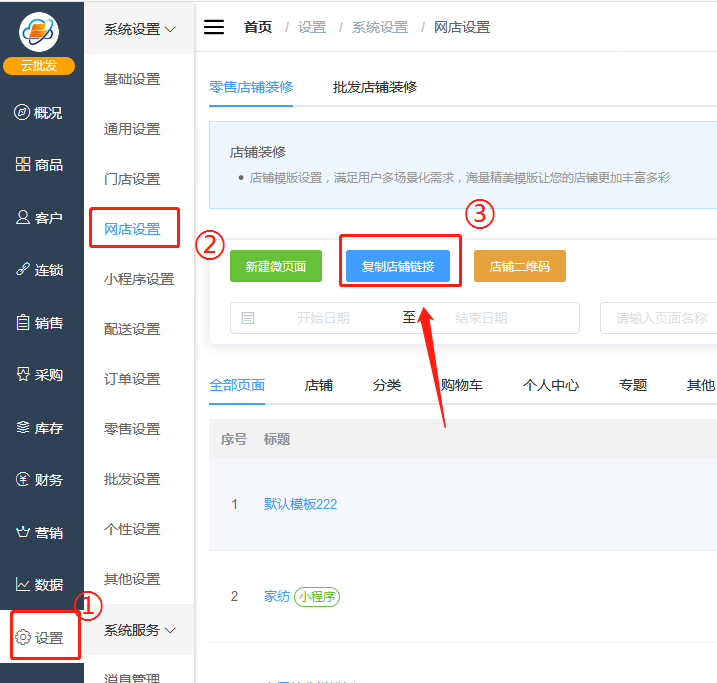
Task: Open the 财务 finance sidebar icon
Action: coord(22,479)
